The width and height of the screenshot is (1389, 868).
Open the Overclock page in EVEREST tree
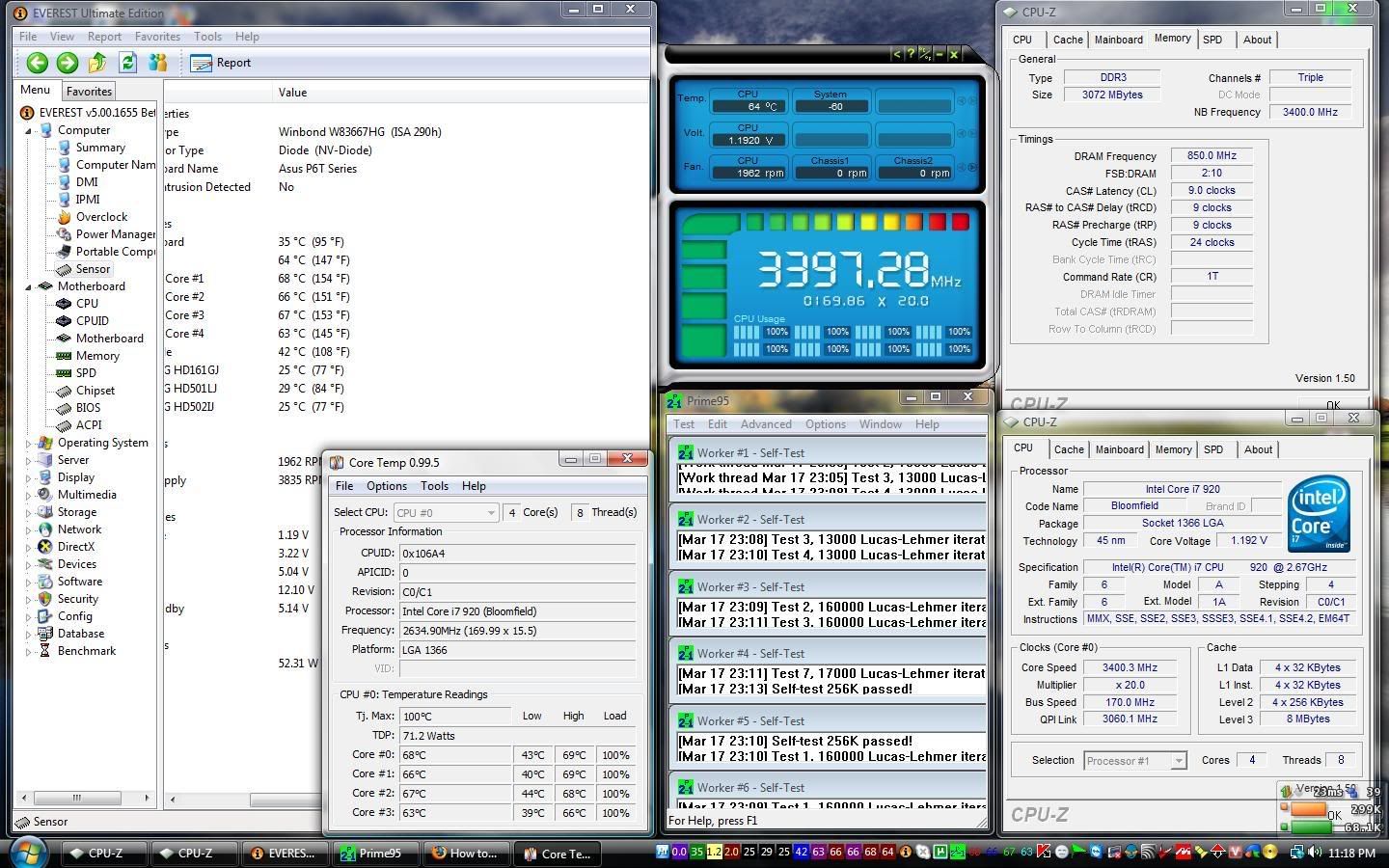(x=101, y=217)
